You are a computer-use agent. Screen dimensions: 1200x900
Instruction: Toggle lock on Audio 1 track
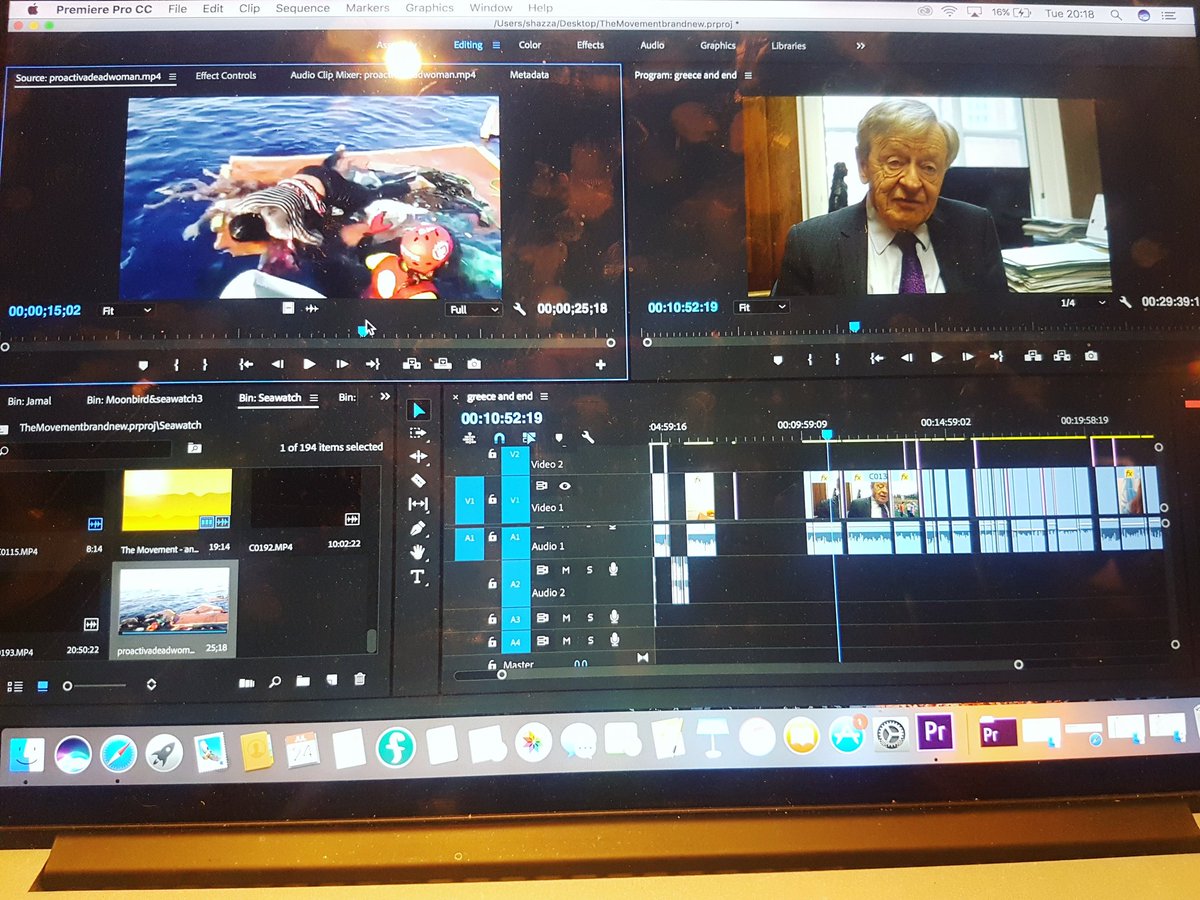(492, 537)
